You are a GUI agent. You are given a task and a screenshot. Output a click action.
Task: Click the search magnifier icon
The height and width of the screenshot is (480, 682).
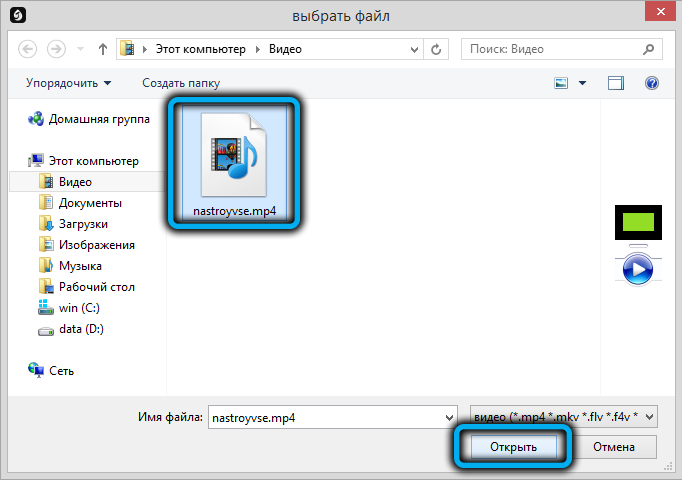pos(649,49)
